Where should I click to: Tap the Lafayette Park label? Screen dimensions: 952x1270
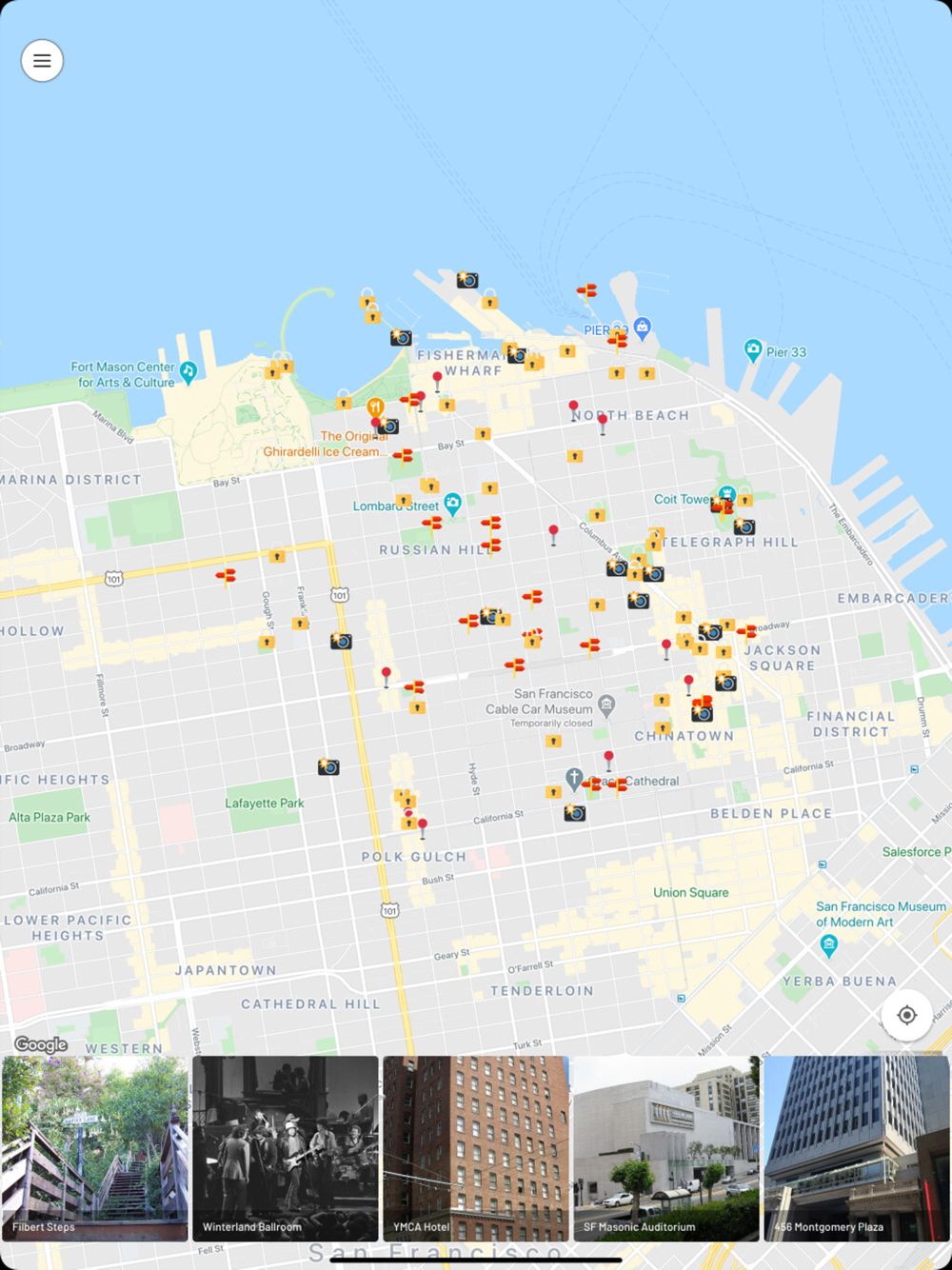[x=265, y=804]
